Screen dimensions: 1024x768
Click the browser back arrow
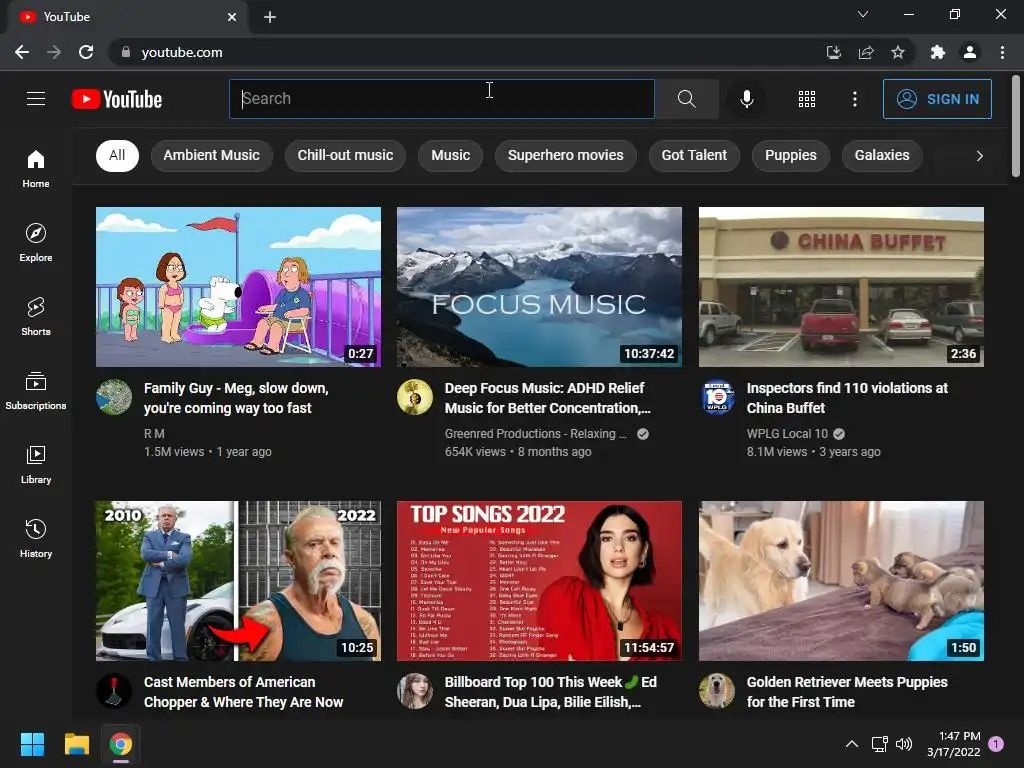(x=22, y=52)
